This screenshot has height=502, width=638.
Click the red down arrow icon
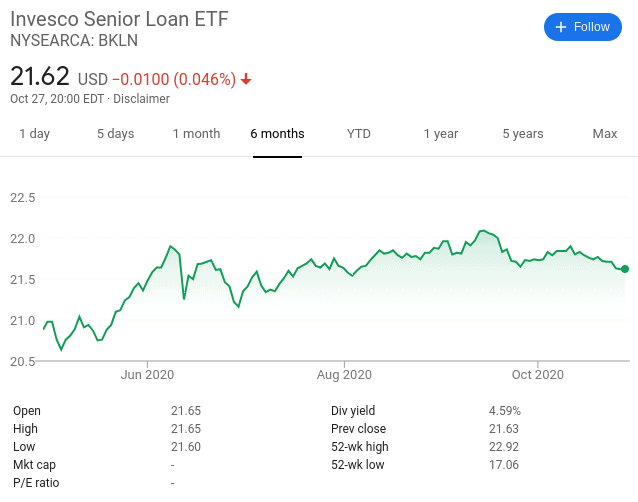pyautogui.click(x=246, y=79)
